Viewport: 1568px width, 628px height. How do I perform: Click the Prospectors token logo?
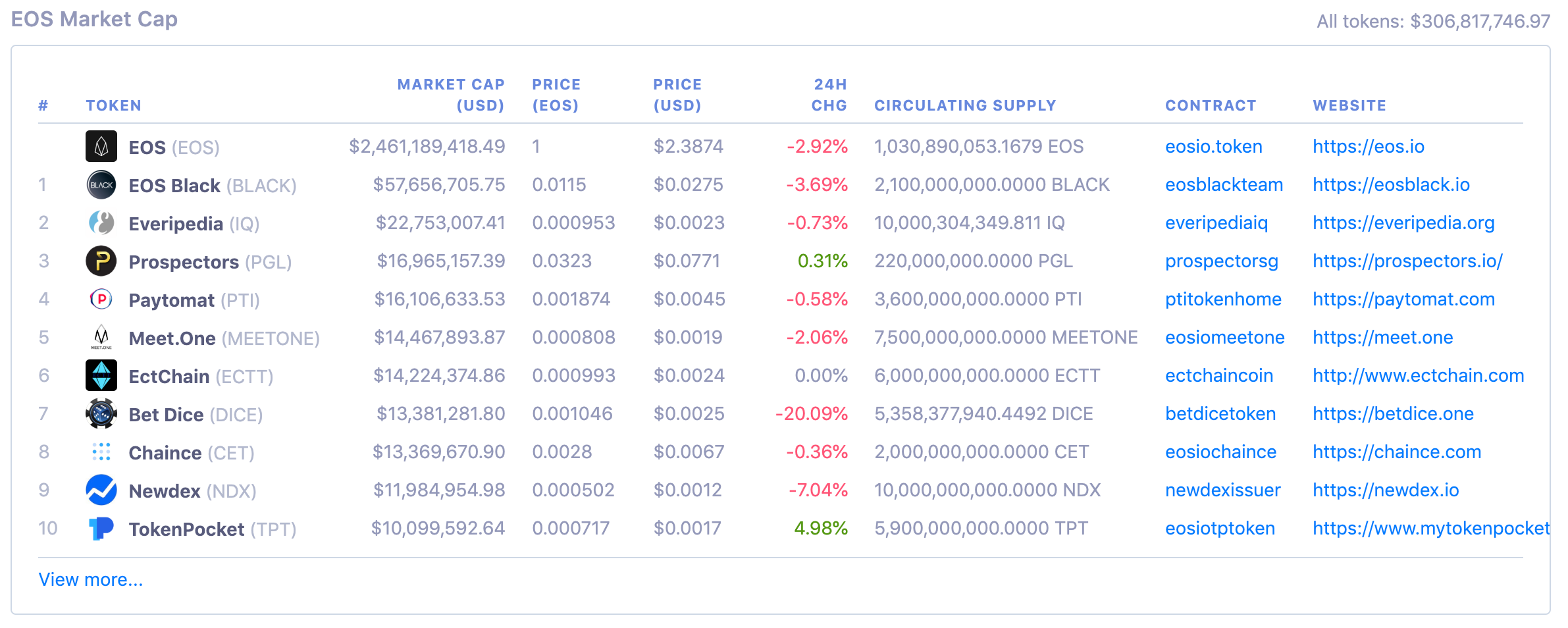(101, 261)
